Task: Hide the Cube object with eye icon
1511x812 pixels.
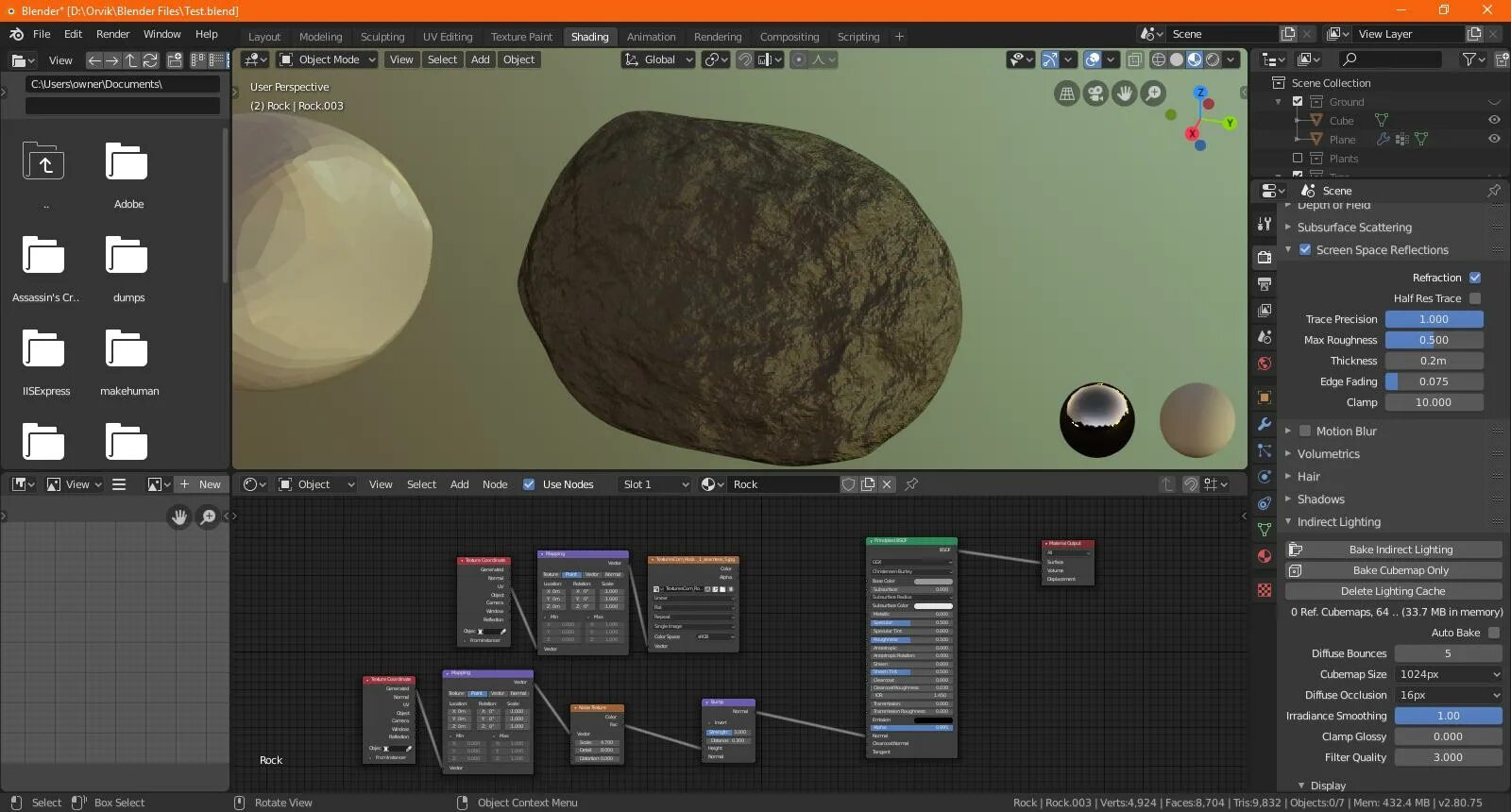Action: (x=1494, y=120)
